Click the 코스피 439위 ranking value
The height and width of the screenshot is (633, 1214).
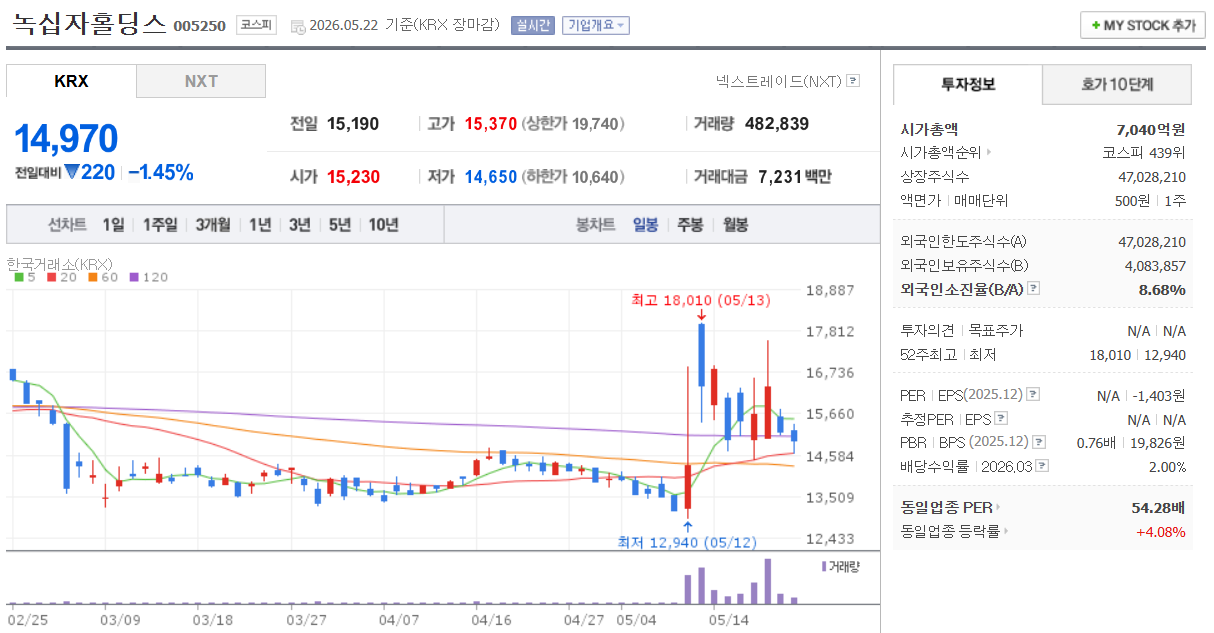[1144, 153]
